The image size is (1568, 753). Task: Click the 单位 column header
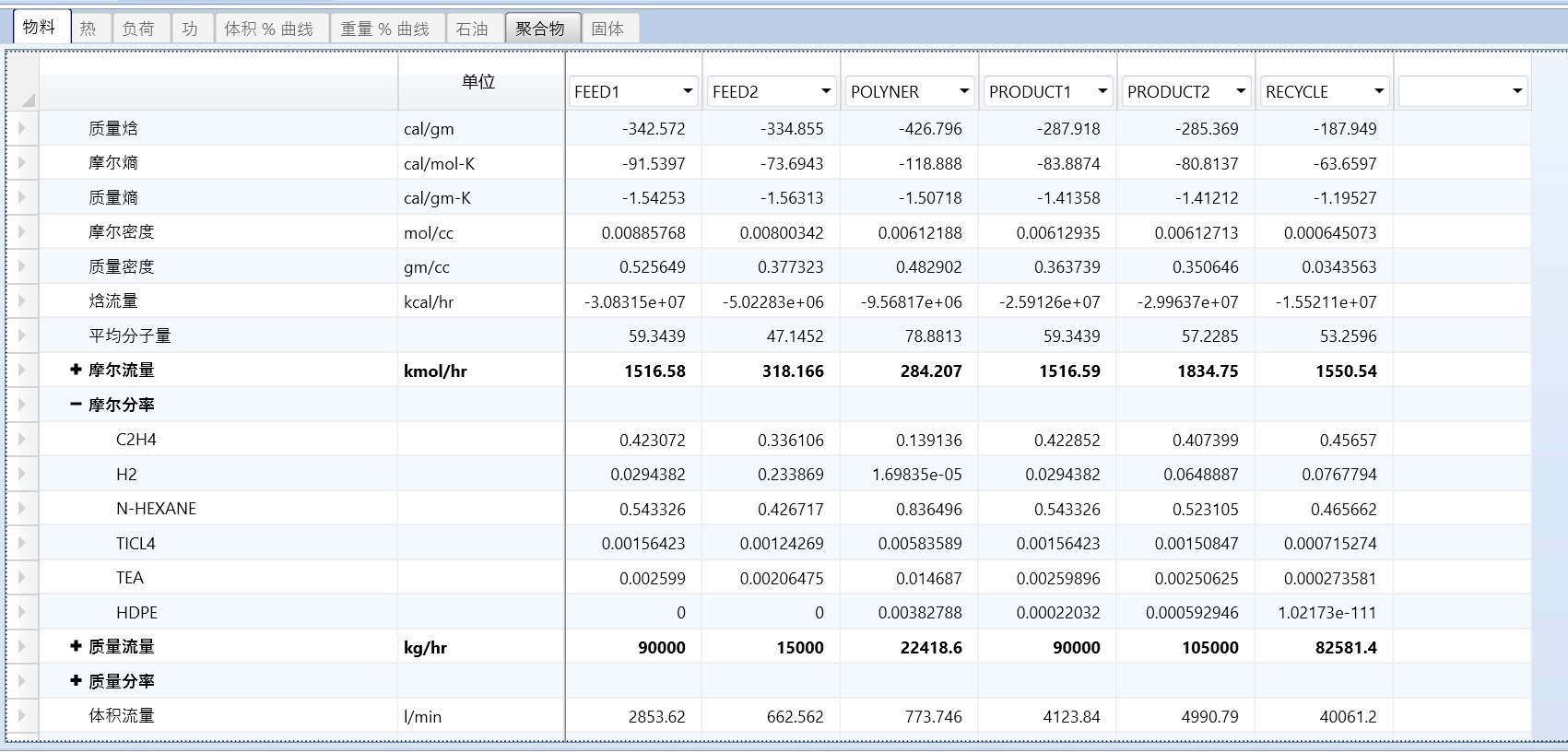point(480,82)
